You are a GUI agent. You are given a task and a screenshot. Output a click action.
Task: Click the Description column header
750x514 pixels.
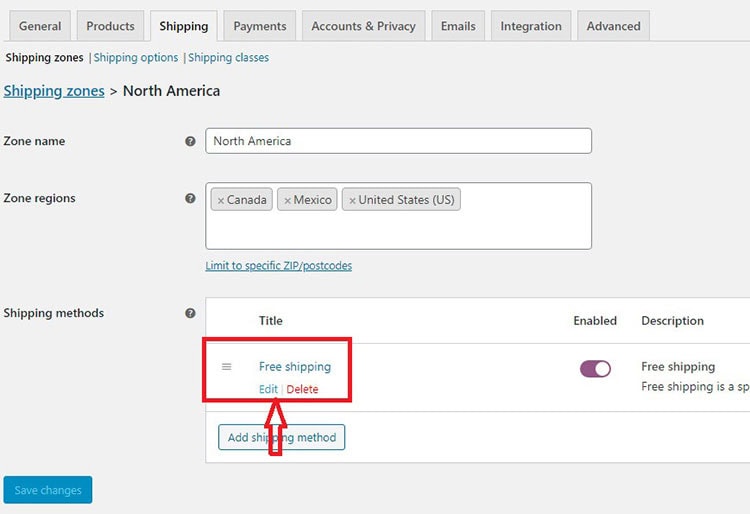[673, 321]
